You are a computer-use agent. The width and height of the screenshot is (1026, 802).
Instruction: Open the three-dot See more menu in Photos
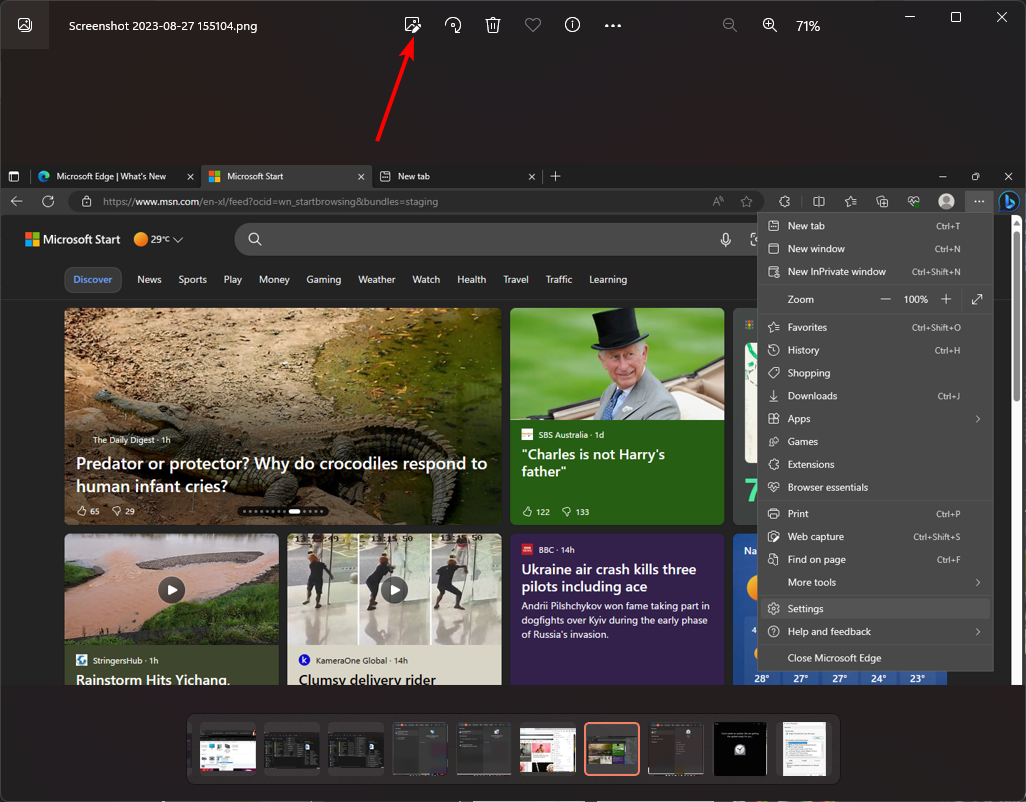tap(613, 25)
